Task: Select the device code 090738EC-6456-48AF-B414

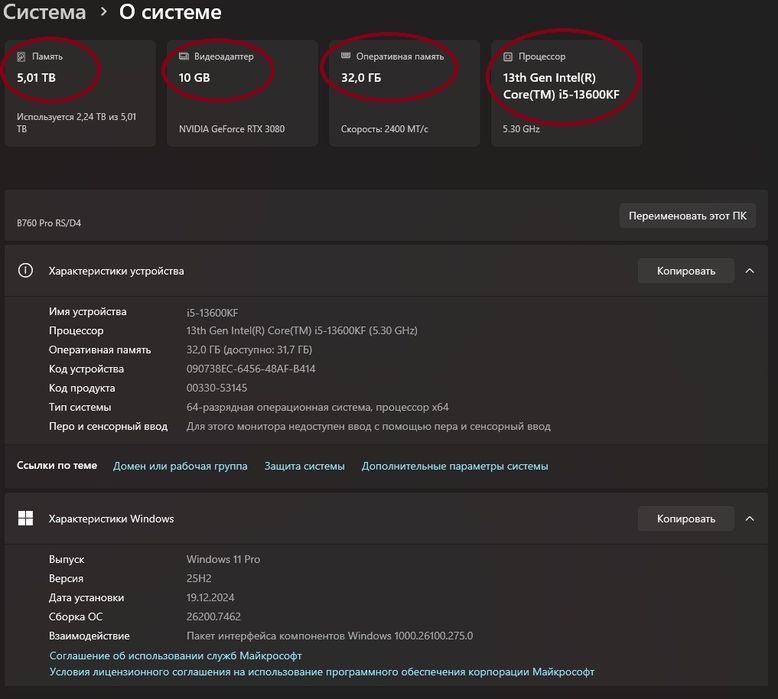Action: pyautogui.click(x=251, y=369)
